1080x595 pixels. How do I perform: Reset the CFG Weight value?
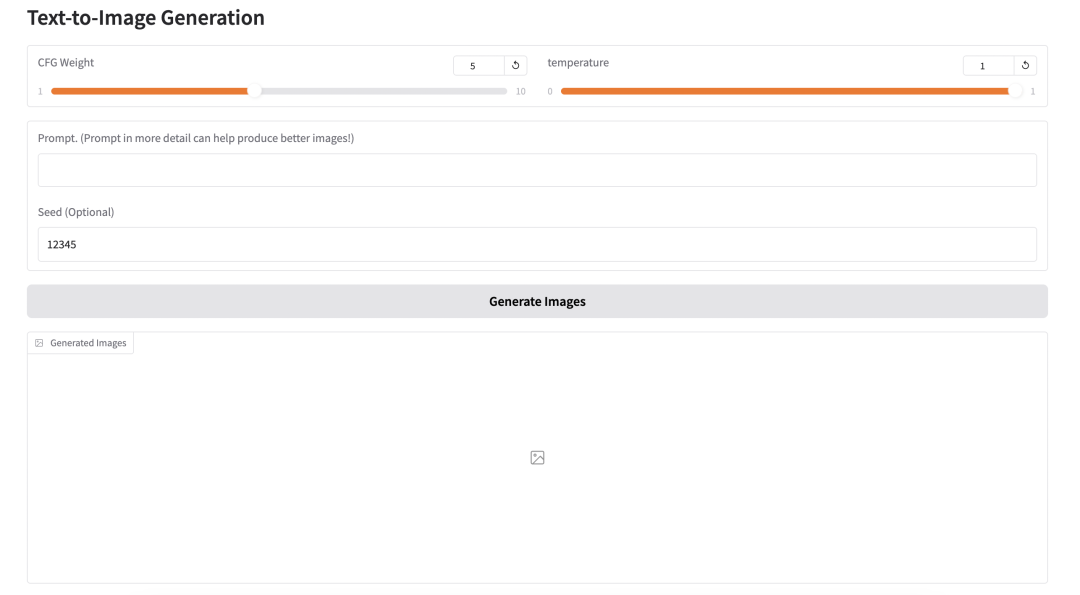515,65
